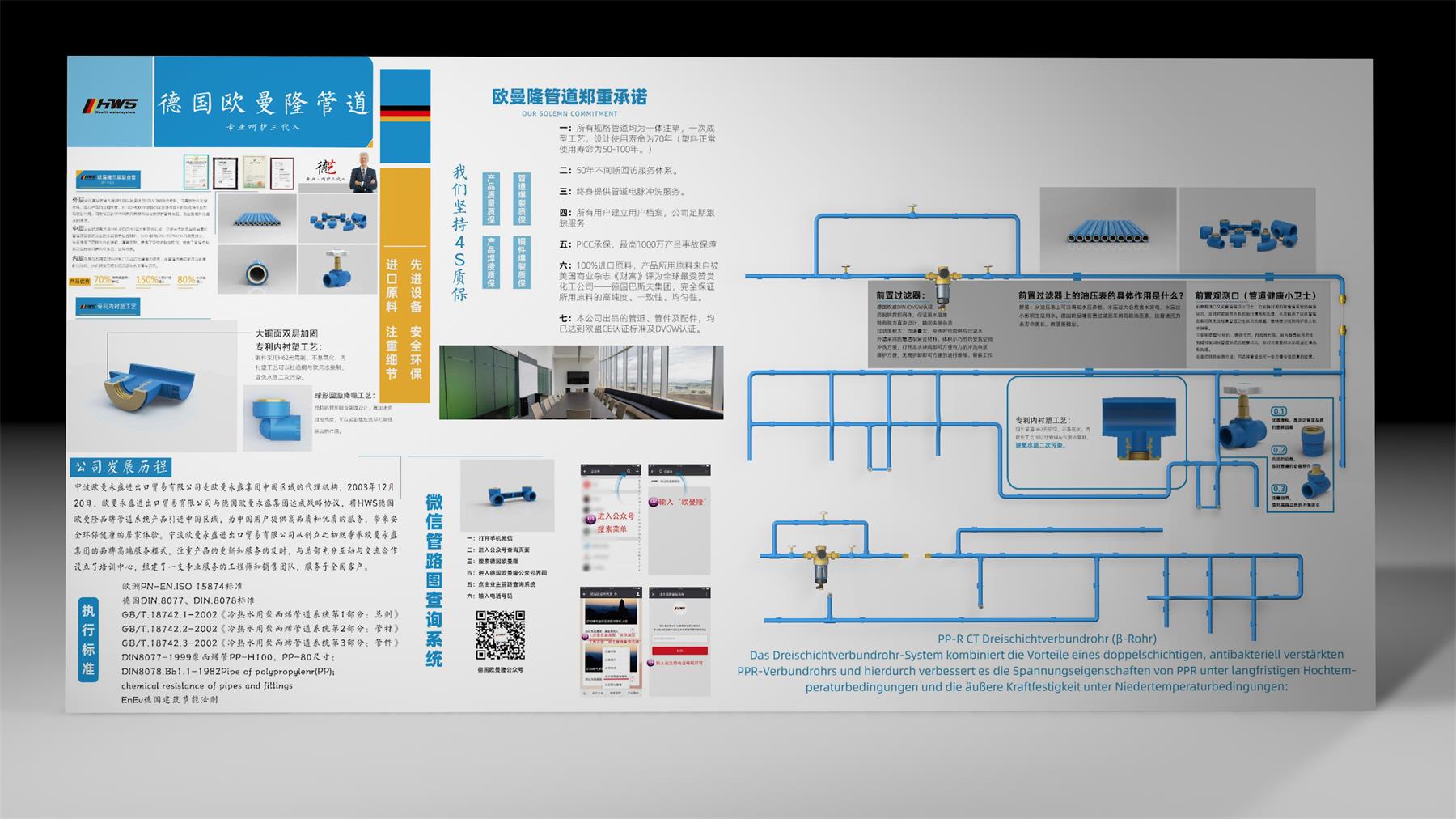The image size is (1456, 819).
Task: Click the office meeting room photo
Action: click(x=581, y=383)
